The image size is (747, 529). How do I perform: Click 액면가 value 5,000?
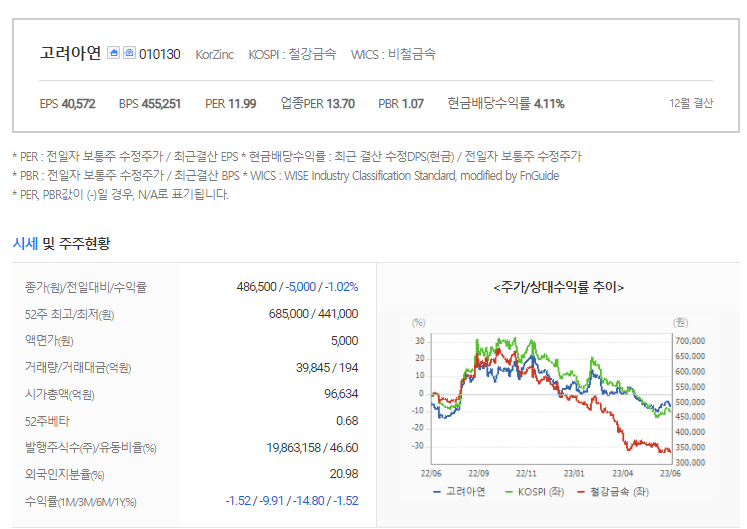[344, 341]
